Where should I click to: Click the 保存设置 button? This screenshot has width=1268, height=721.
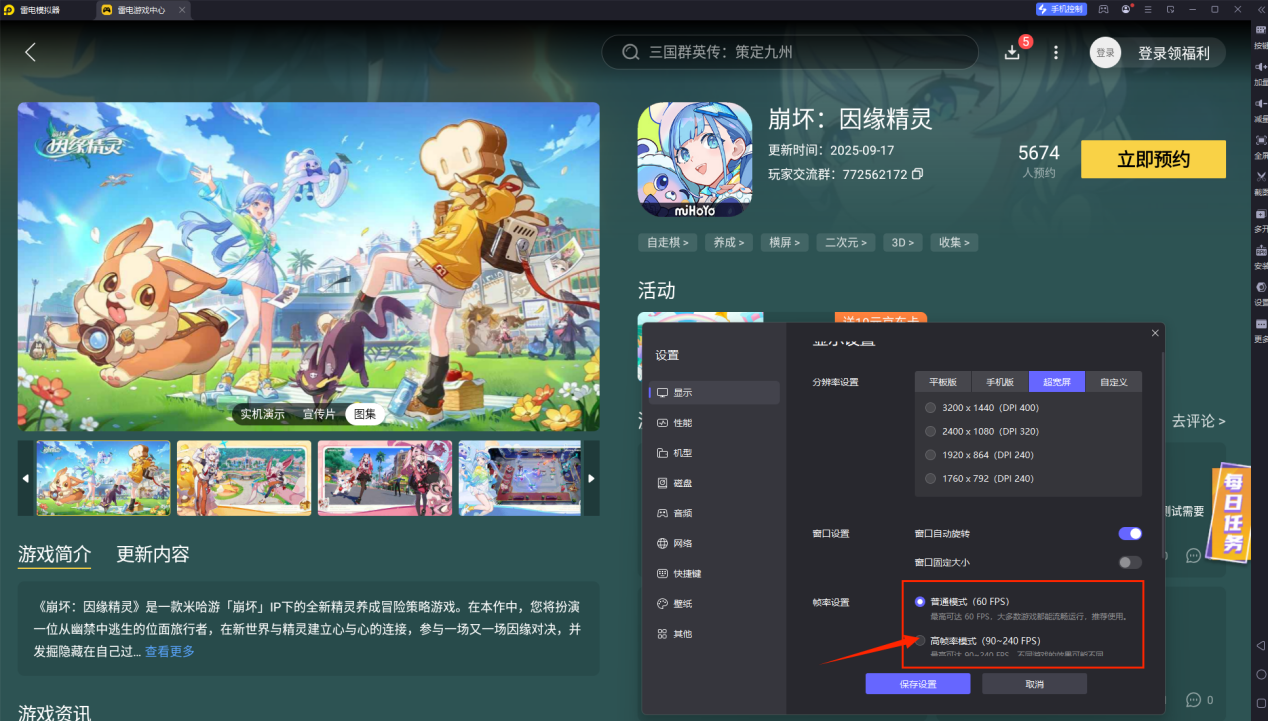[x=918, y=684]
